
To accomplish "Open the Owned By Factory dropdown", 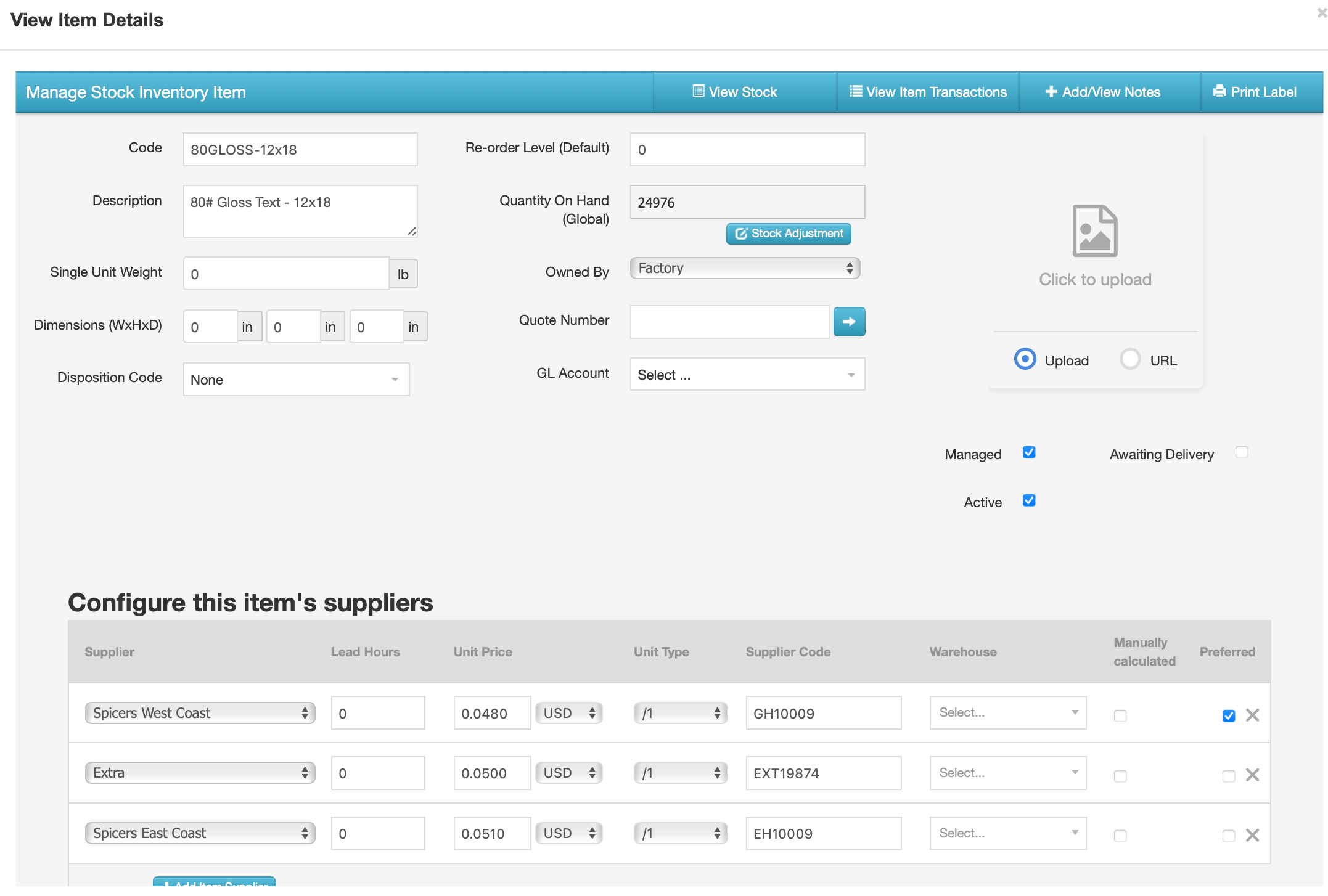I will (745, 268).
